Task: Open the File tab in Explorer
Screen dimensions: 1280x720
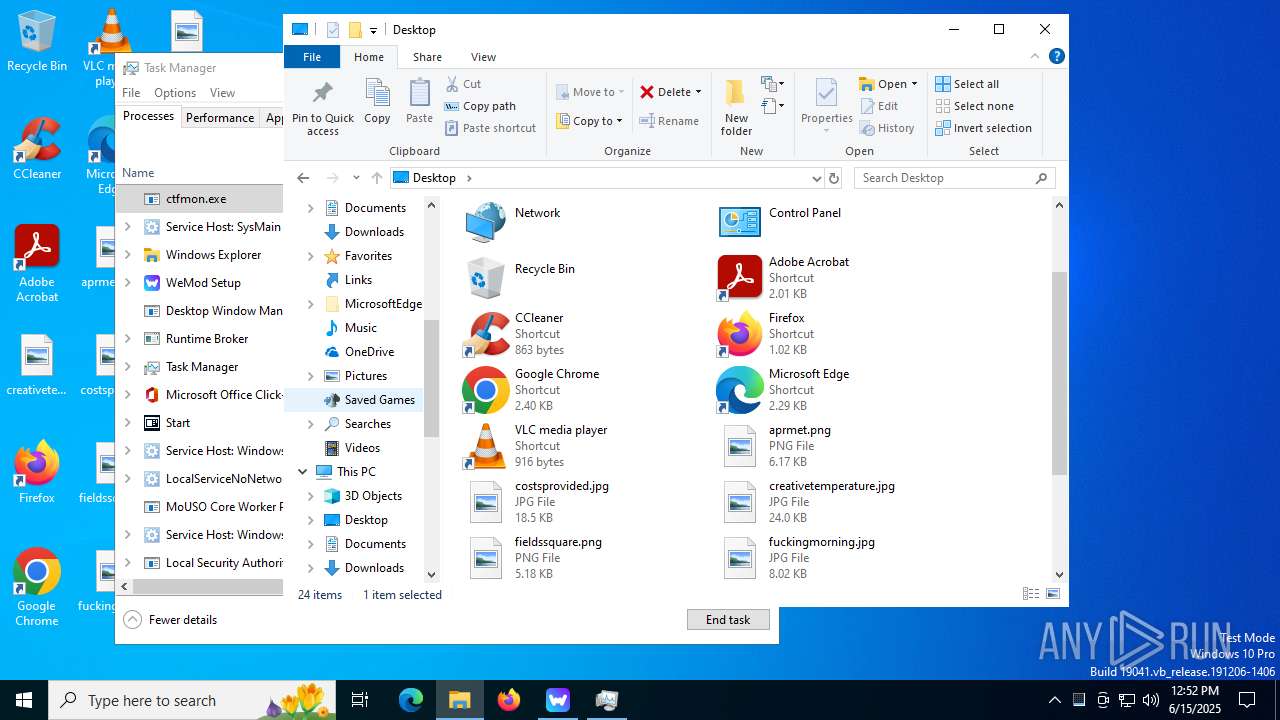Action: click(312, 57)
